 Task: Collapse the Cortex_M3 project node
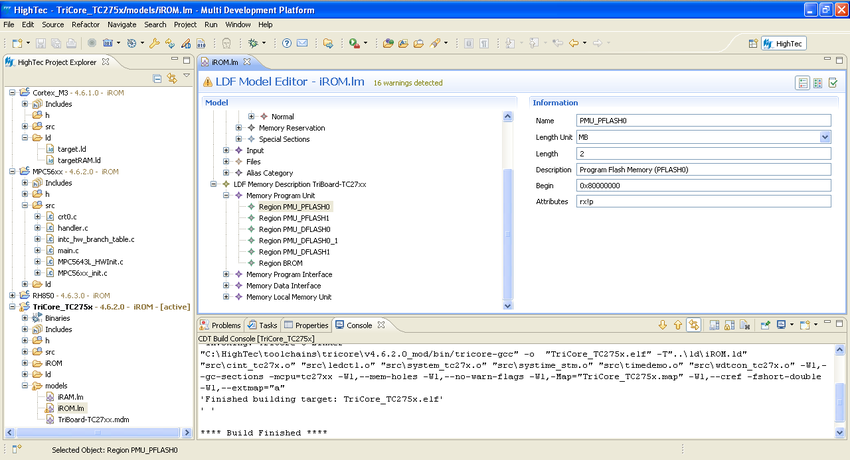[12, 93]
